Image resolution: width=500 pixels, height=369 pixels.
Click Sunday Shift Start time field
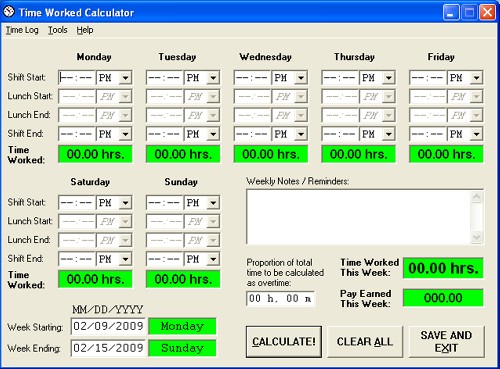click(165, 203)
